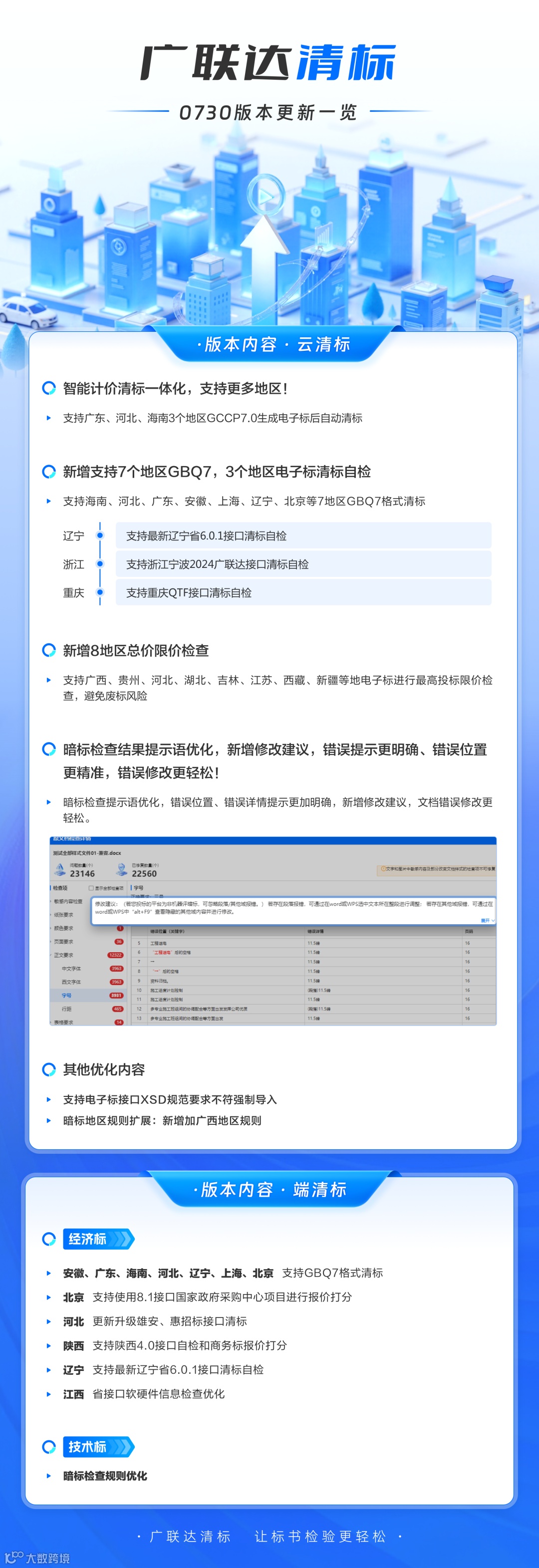Expand the 敏感内容检查 tree node
Viewport: 539px width, 1568px height.
(51, 901)
